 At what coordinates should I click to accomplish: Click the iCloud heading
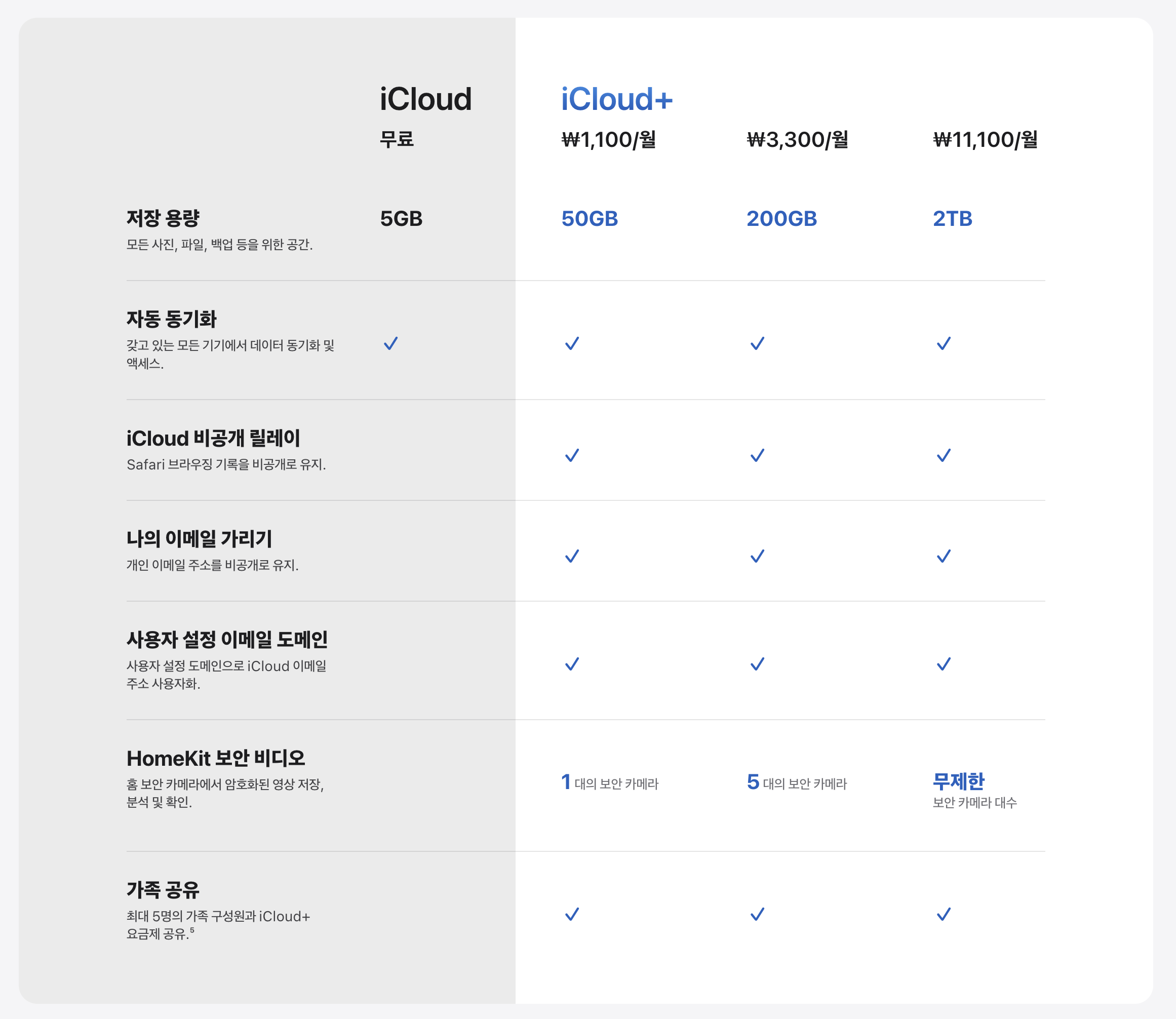click(x=426, y=99)
